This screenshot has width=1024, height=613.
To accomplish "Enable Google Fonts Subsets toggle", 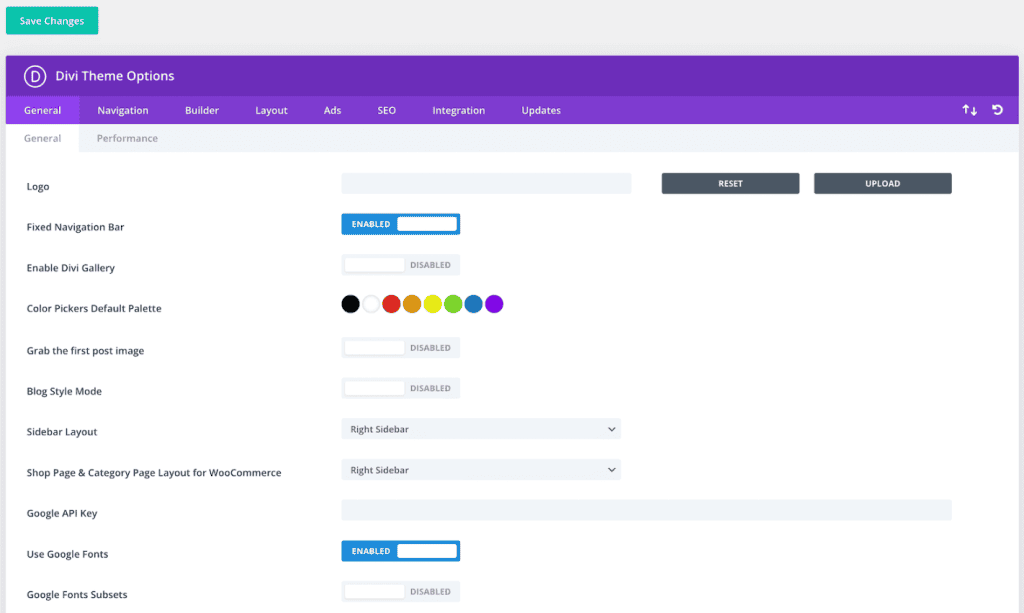I will tap(400, 591).
